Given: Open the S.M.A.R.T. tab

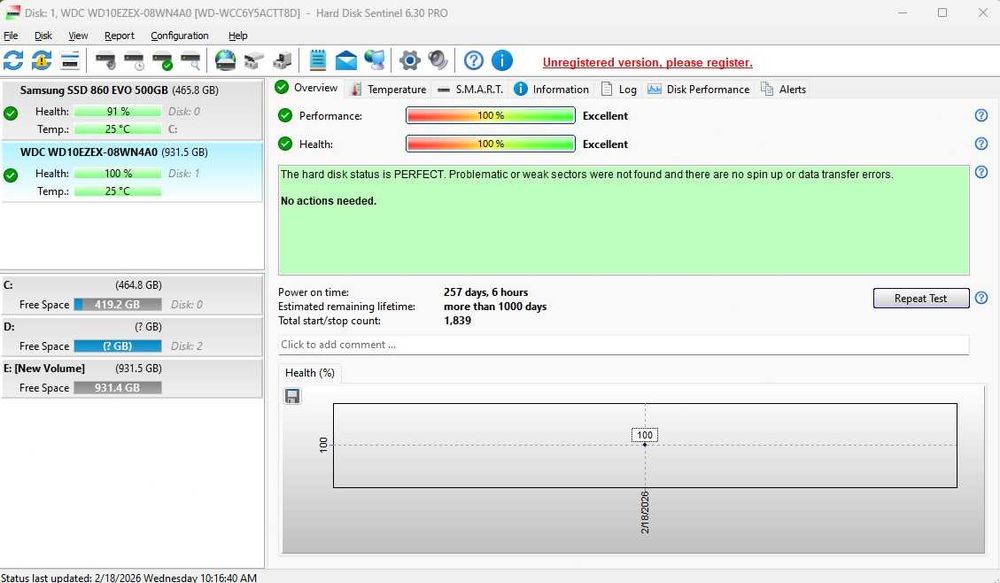Looking at the screenshot, I should [471, 89].
